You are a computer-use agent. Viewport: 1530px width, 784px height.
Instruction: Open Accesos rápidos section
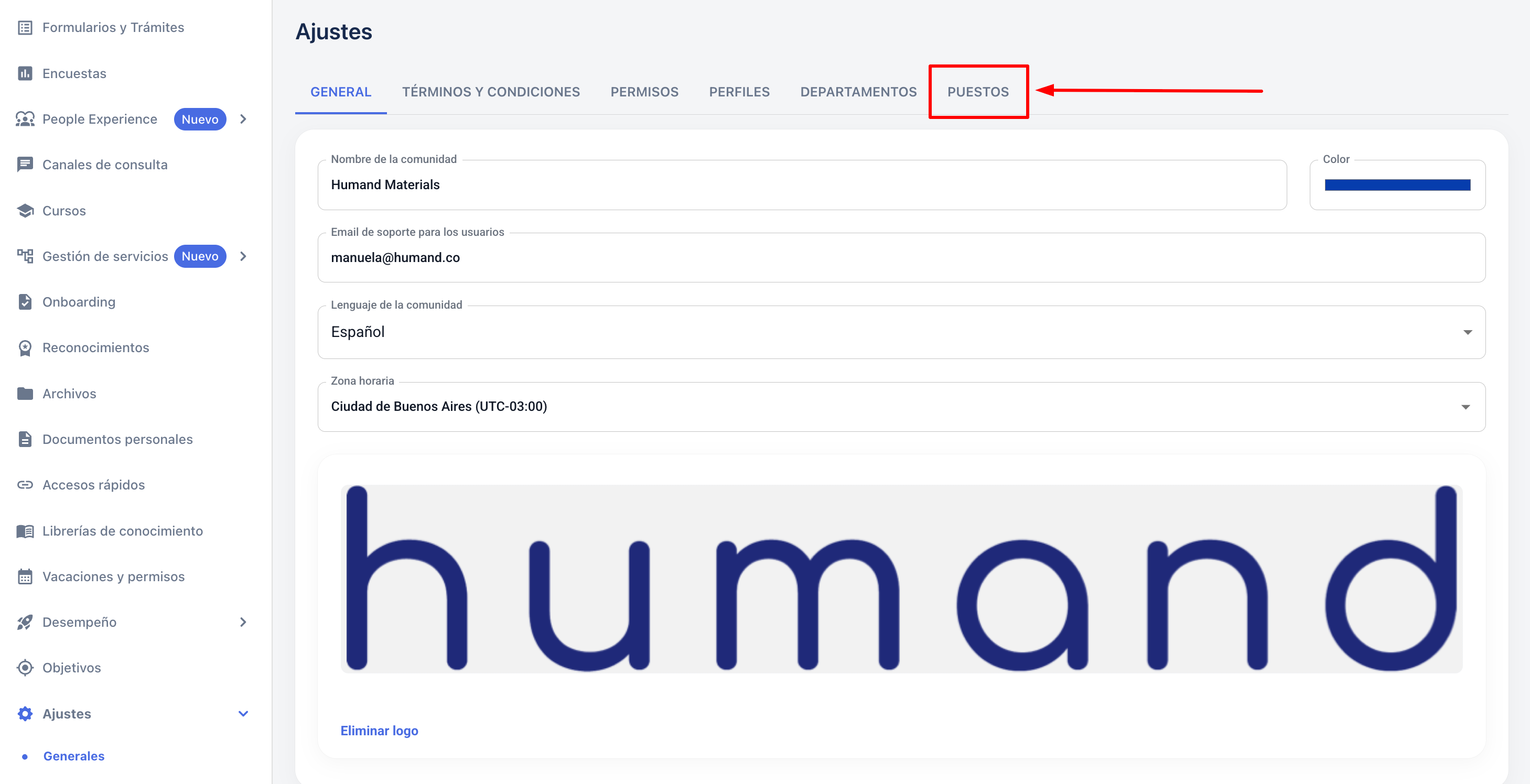click(94, 485)
